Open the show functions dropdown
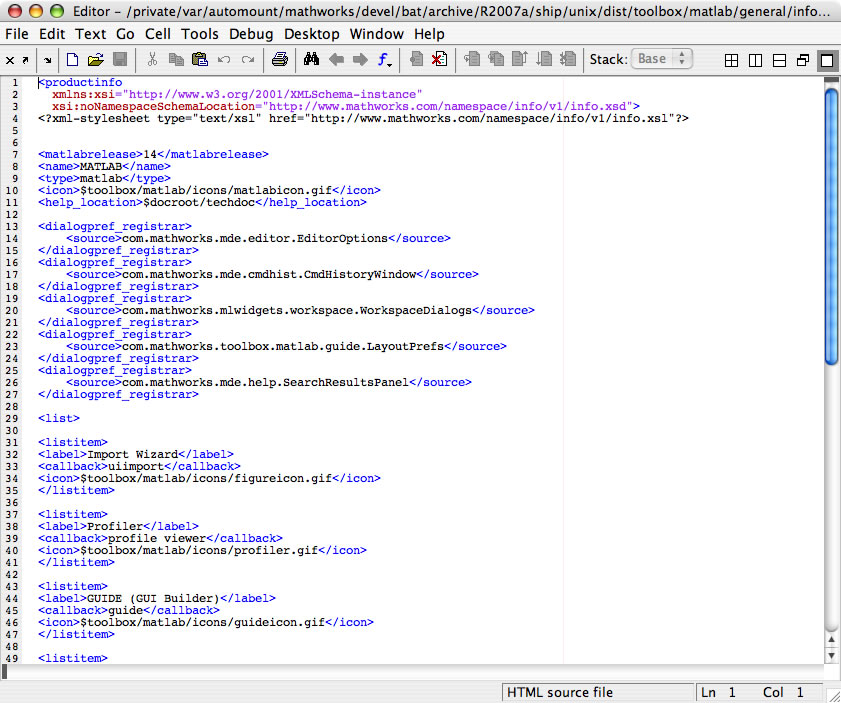The image size is (841, 703). [385, 60]
